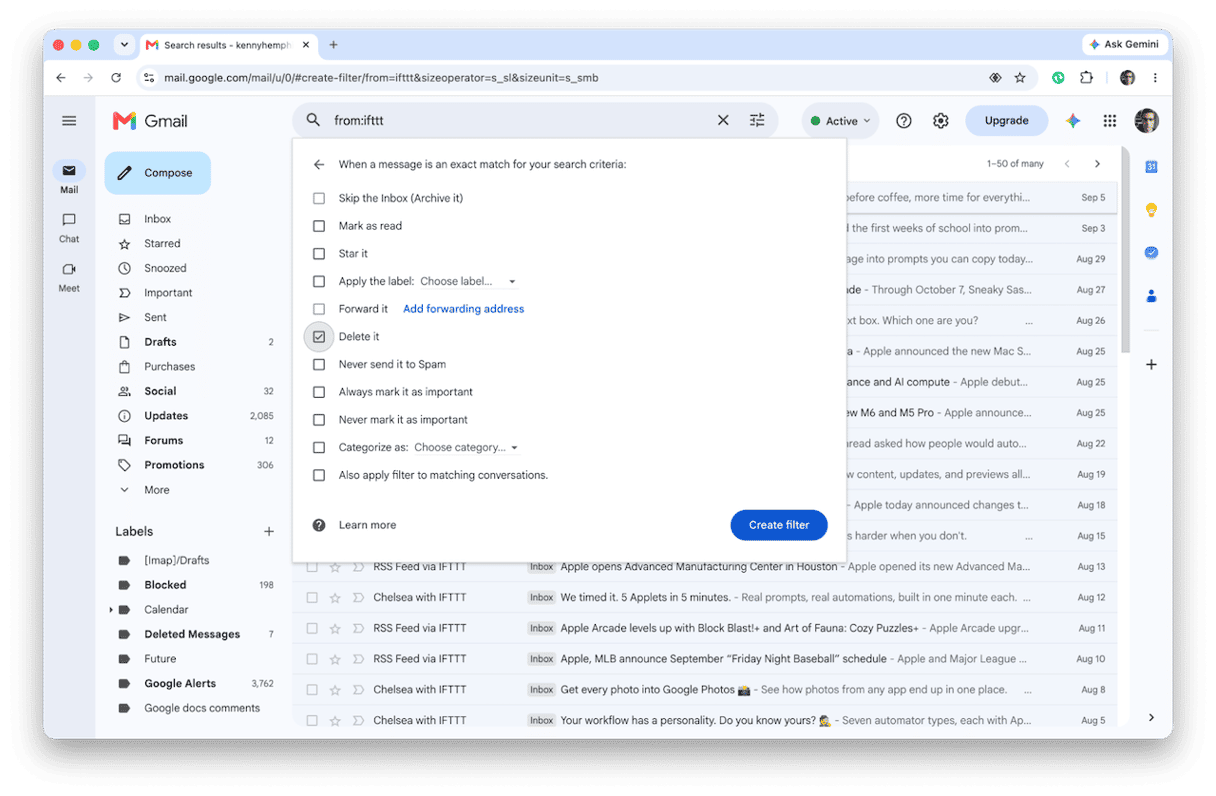Open Google Tasks in side panel
Image resolution: width=1216 pixels, height=796 pixels.
(1151, 253)
